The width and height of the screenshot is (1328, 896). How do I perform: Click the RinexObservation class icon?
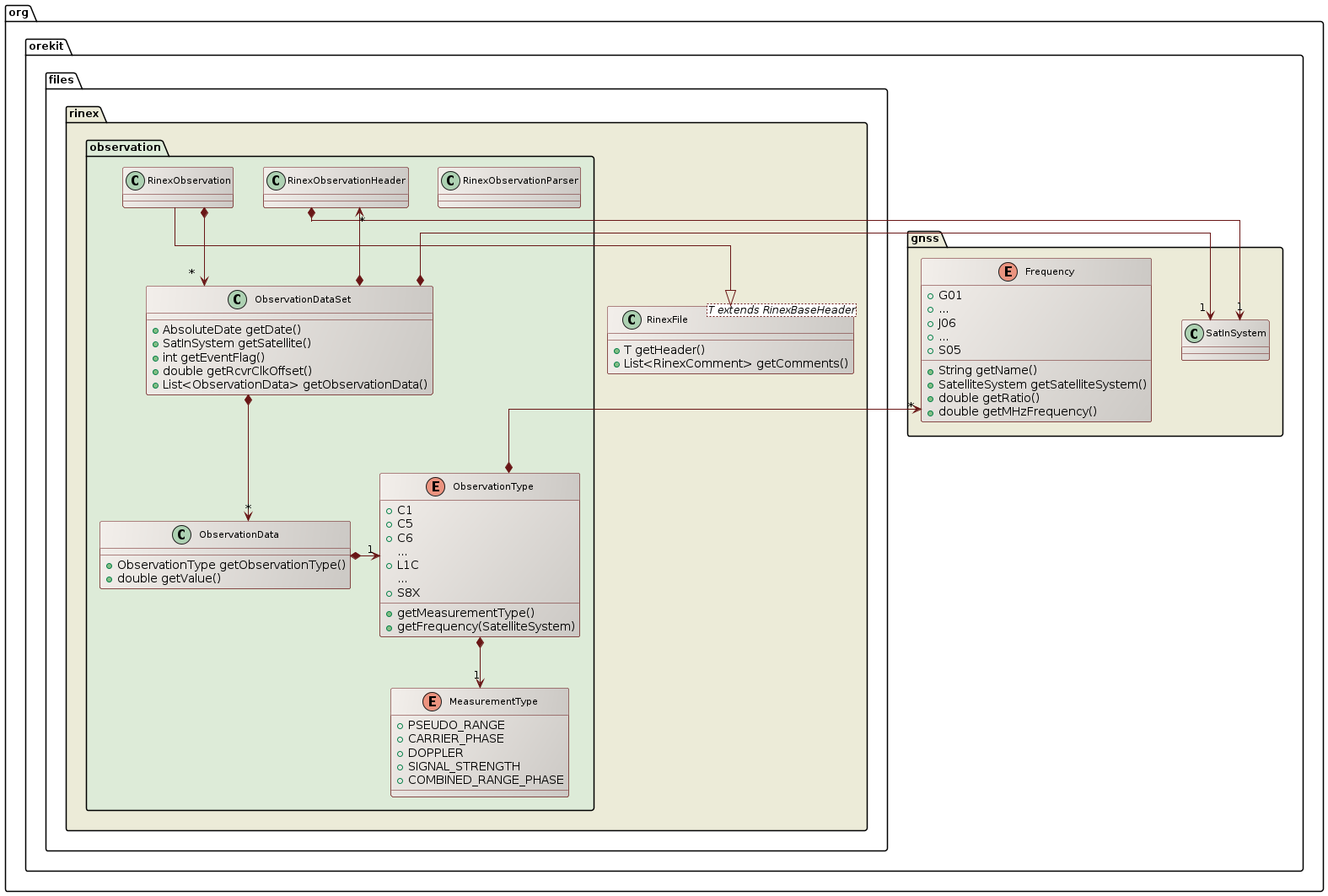[135, 180]
